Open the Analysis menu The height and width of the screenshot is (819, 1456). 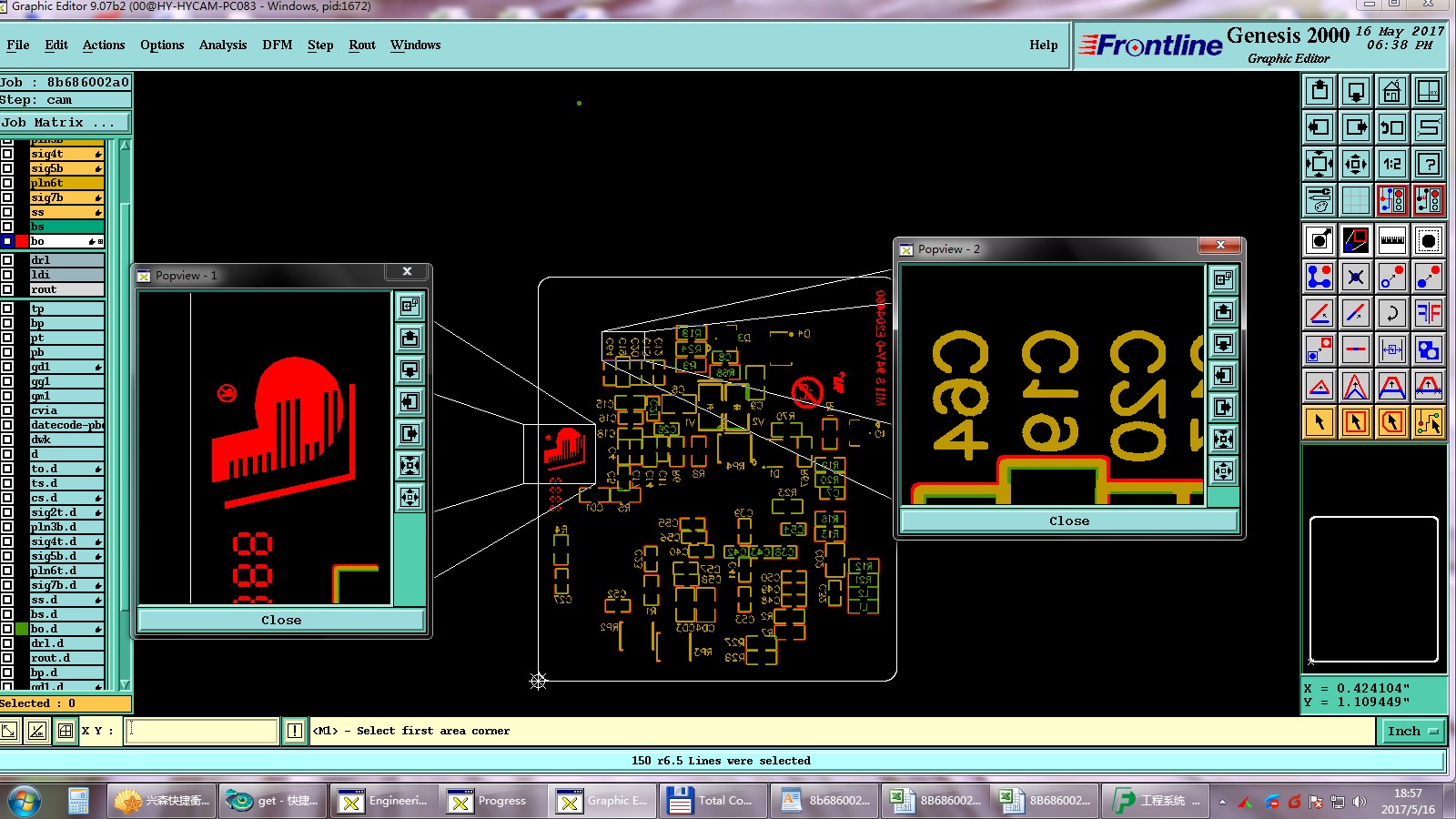pos(223,45)
